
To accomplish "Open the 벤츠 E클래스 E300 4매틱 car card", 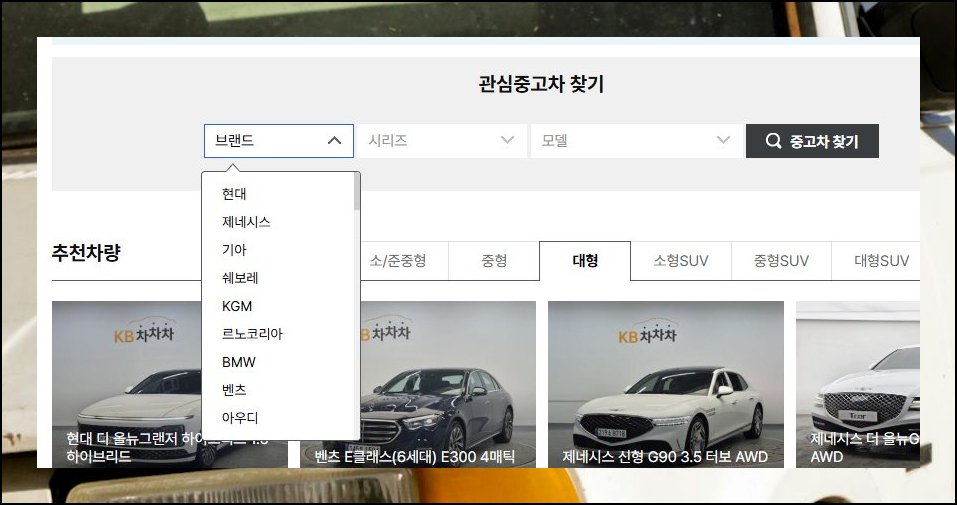I will pos(448,384).
